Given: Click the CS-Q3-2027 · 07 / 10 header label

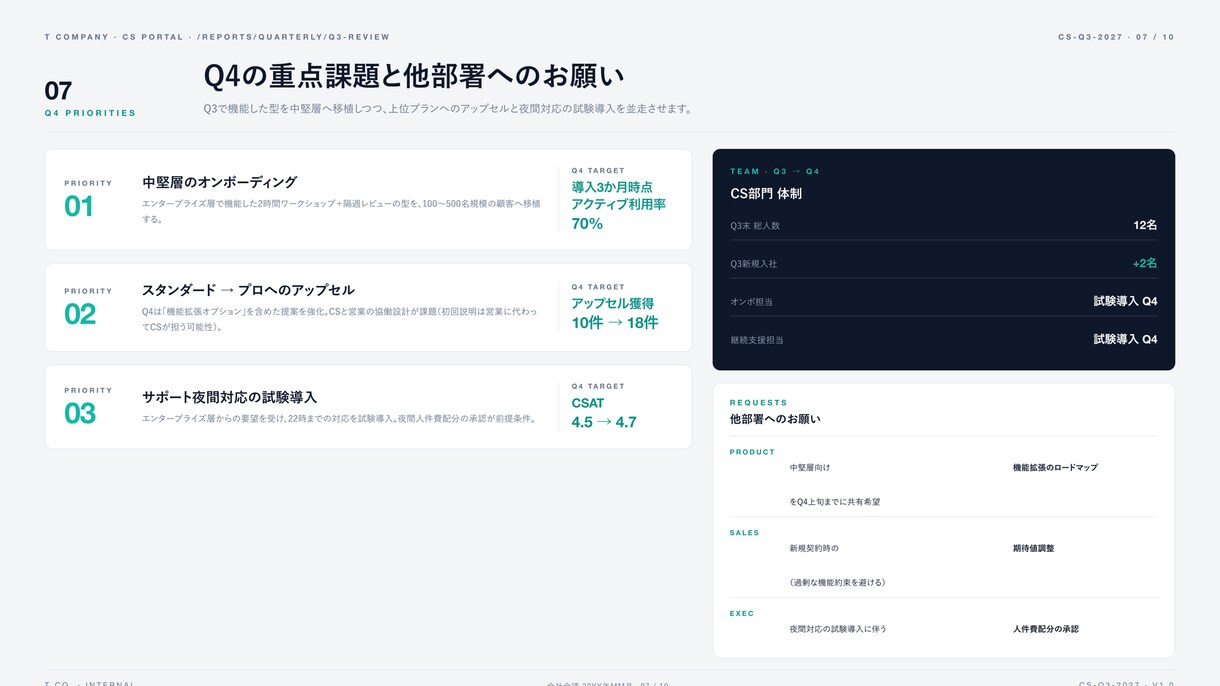Looking at the screenshot, I should coord(1116,37).
